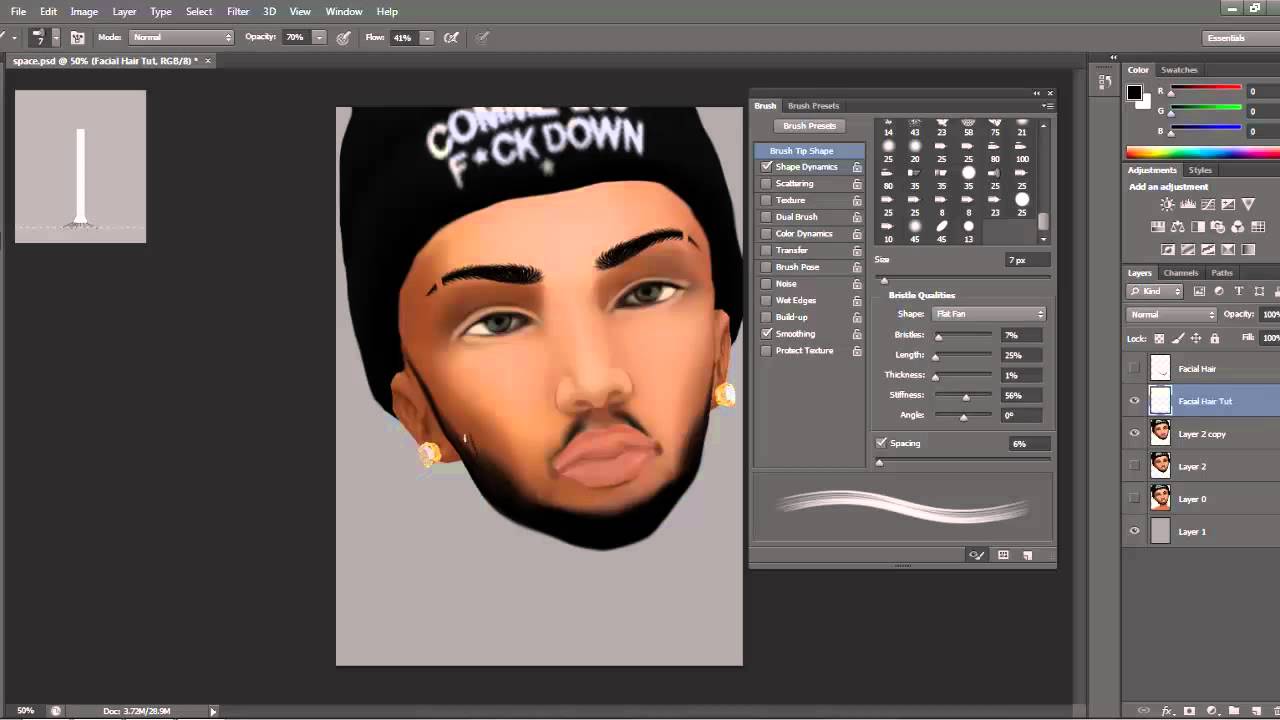Open the brush preset picker arrow
The image size is (1280, 720).
point(56,37)
